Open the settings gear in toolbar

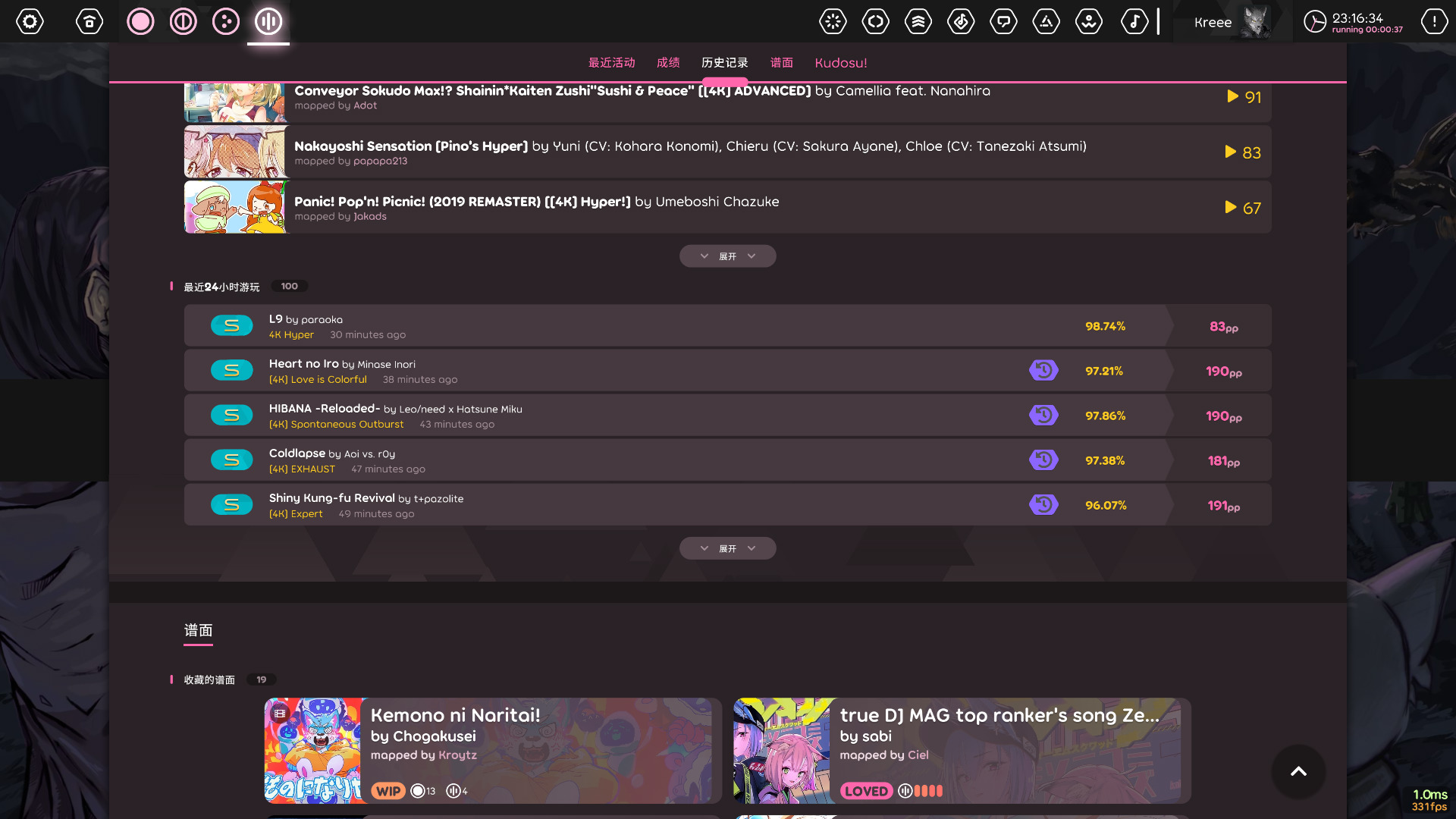point(30,21)
